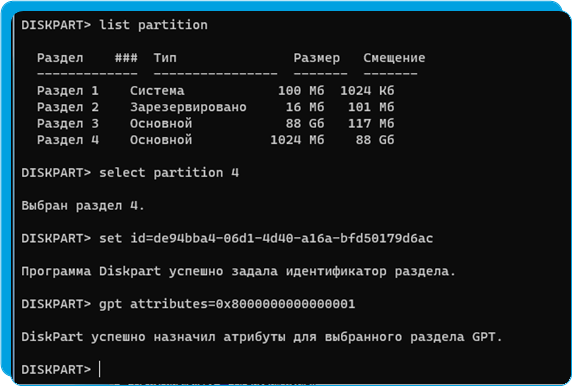Select the 'Раздел 3' row label

pyautogui.click(x=68, y=123)
